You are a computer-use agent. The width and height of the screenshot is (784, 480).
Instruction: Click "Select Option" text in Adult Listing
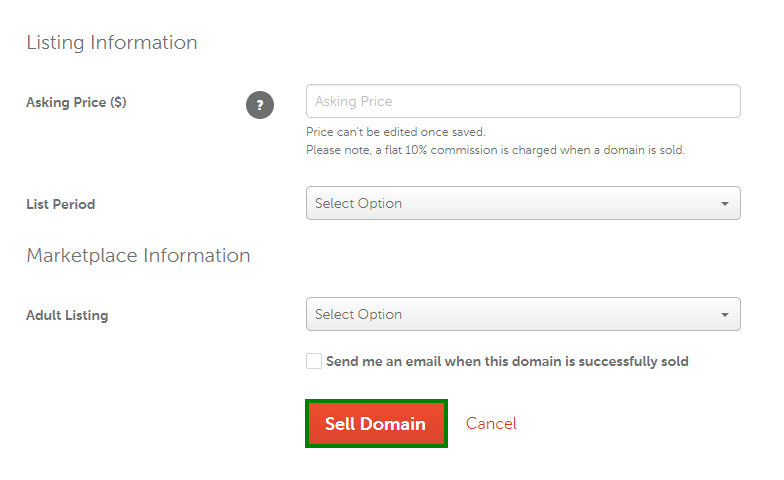[358, 314]
